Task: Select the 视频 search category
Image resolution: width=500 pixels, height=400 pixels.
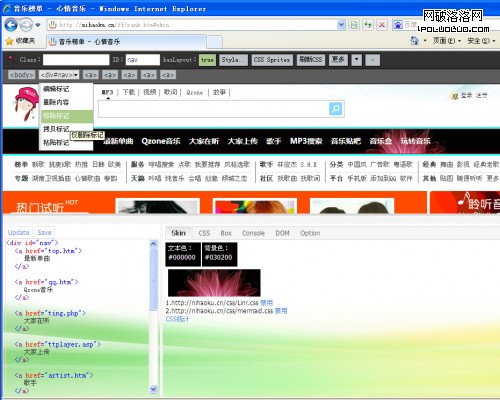Action: coord(149,92)
